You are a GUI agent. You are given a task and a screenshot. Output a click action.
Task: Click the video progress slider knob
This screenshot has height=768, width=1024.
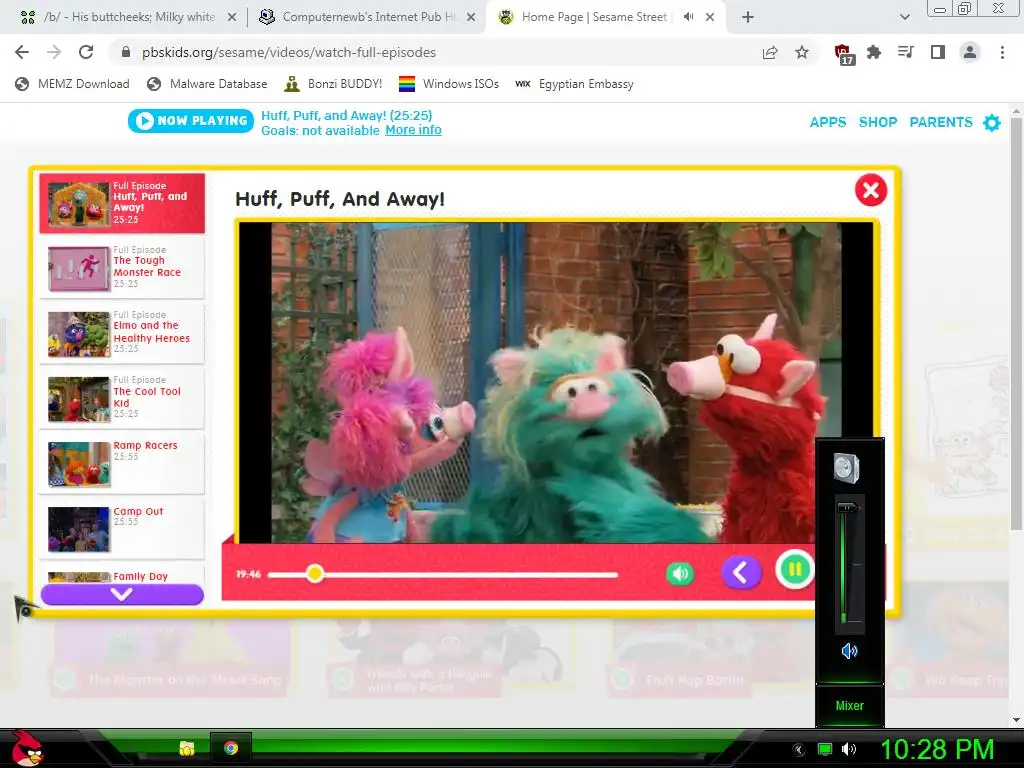[315, 573]
